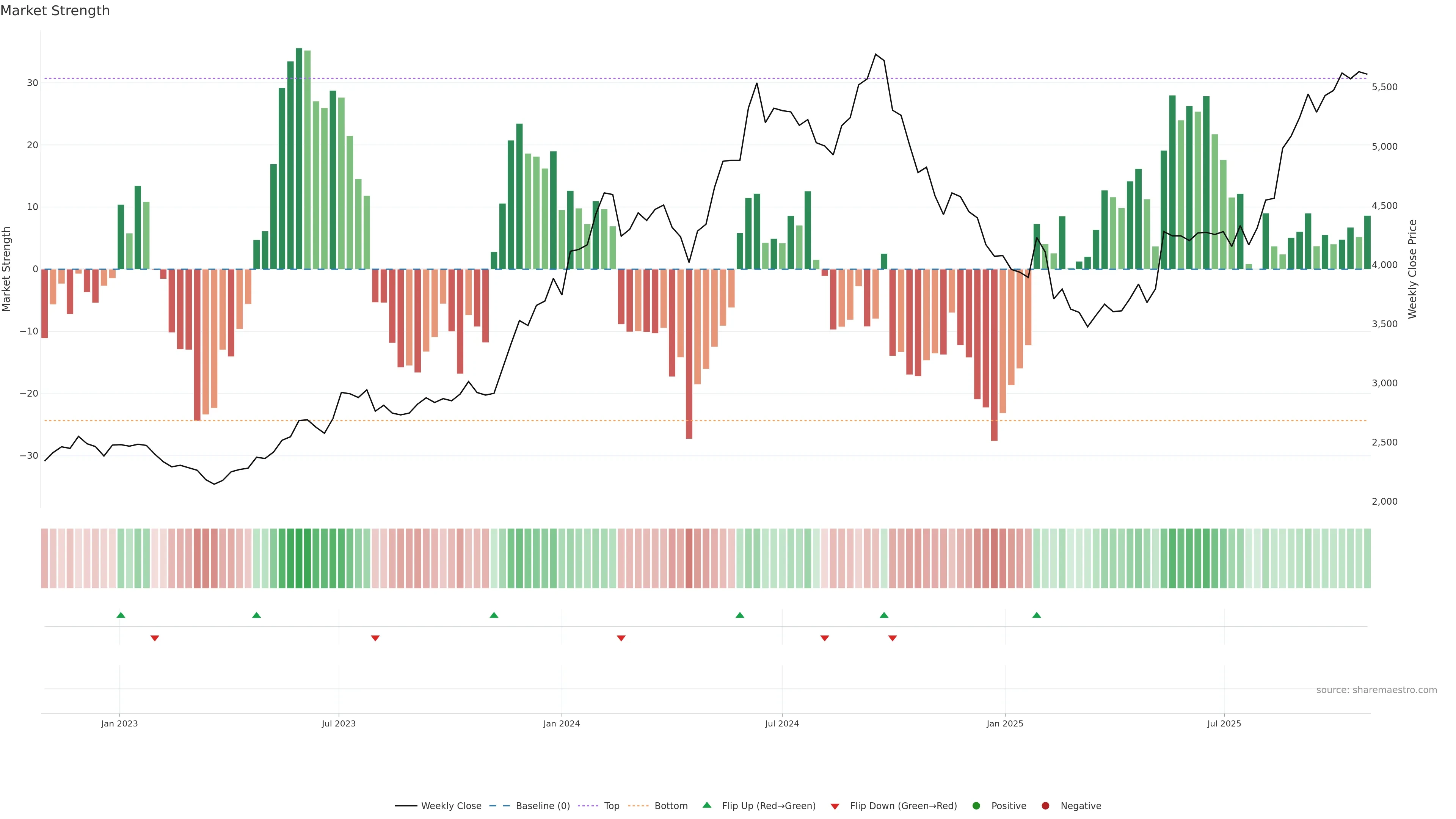Click the red flip-down triangle after Jul 2023
1456x819 pixels.
coord(375,638)
